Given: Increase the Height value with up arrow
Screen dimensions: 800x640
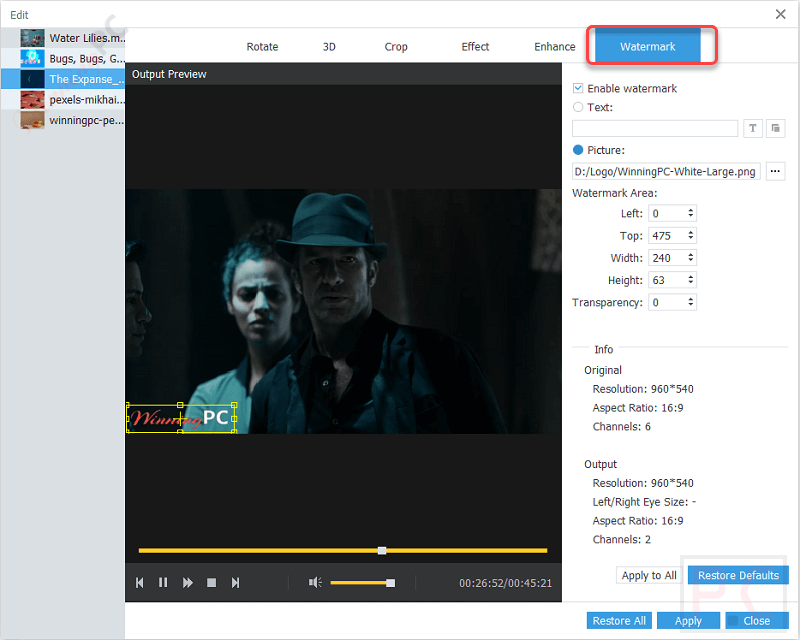Looking at the screenshot, I should click(690, 277).
